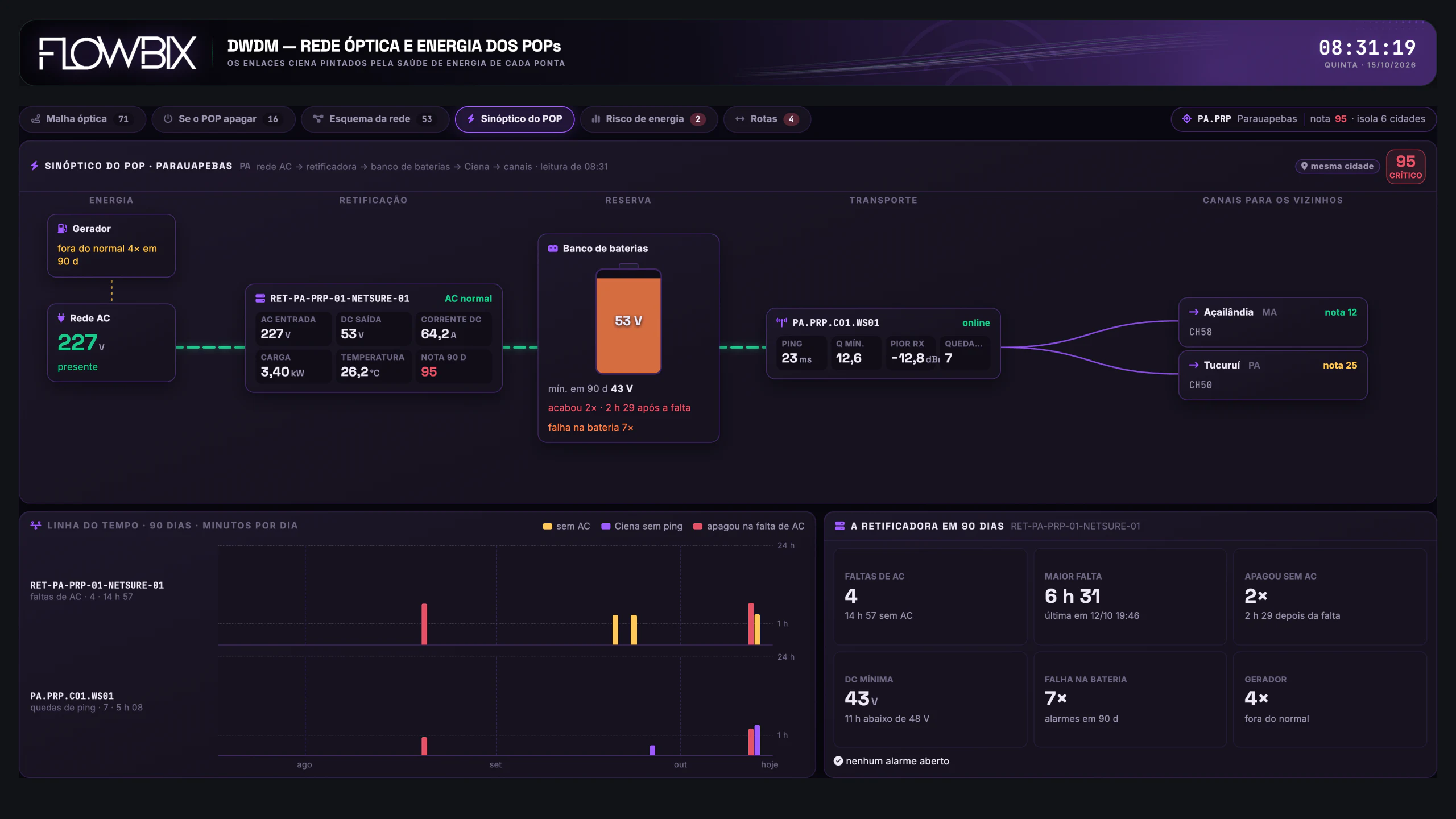Click the purple bar in PA.PRP.C01.WS01 timeline near out
Image resolution: width=1456 pixels, height=819 pixels.
[652, 751]
